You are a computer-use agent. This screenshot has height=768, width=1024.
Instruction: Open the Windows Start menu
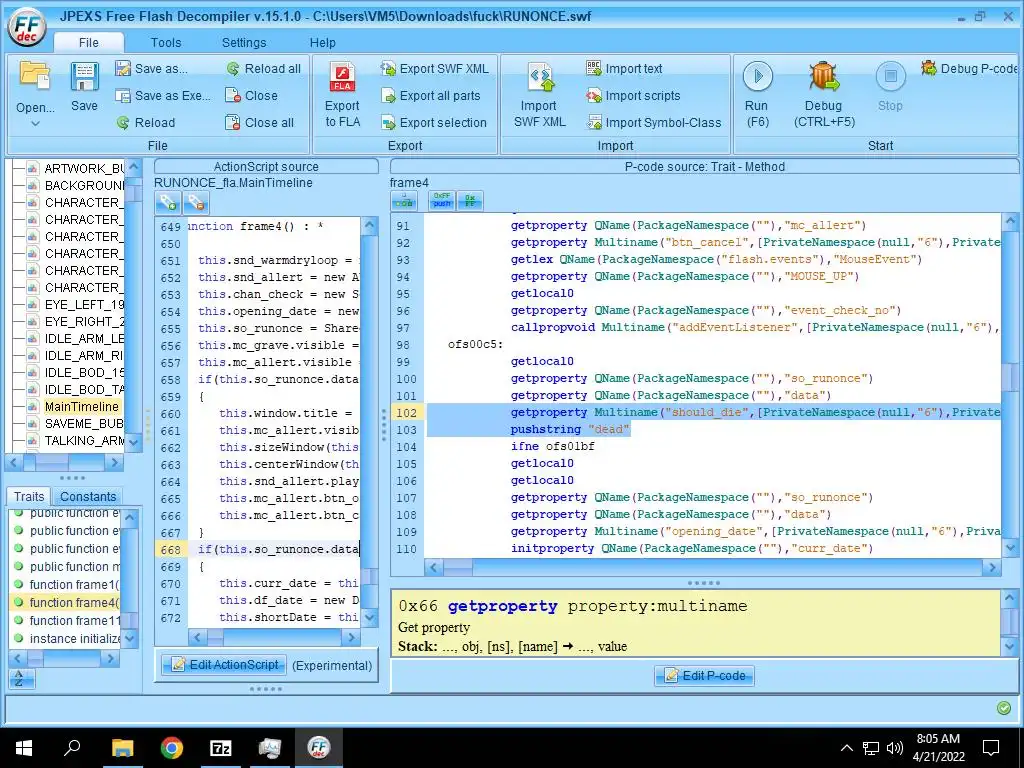(24, 748)
